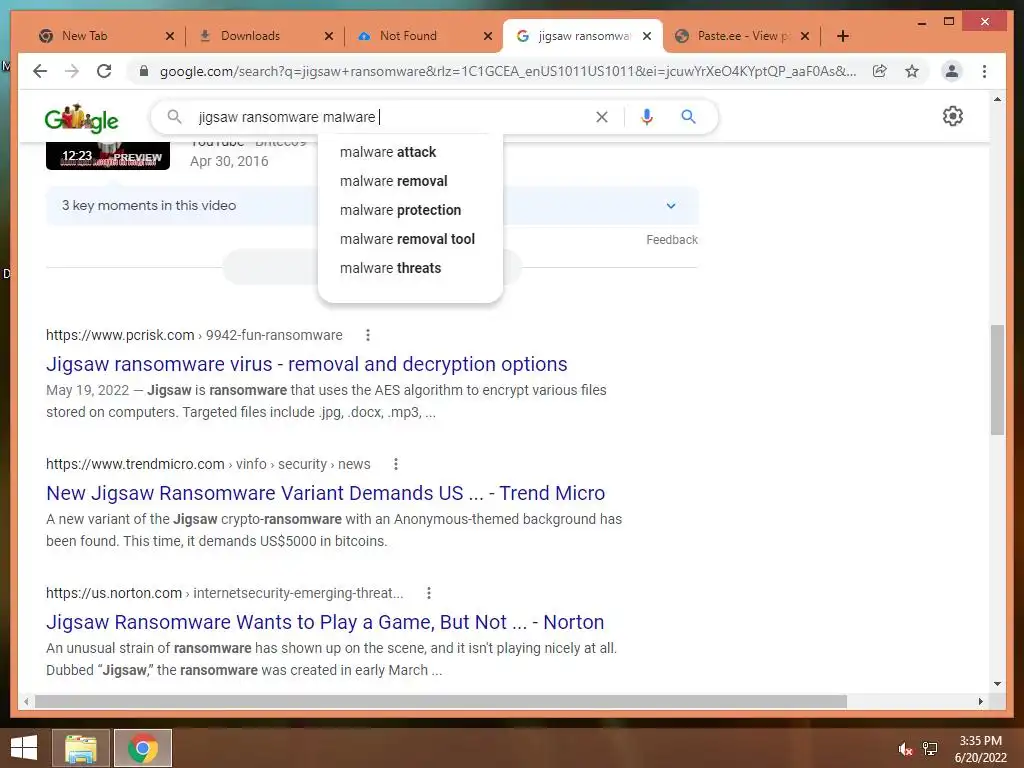The height and width of the screenshot is (768, 1024).
Task: Open options menu for us.norton.com result
Action: (x=428, y=593)
